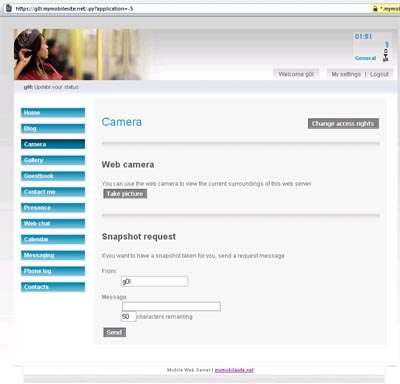Open Web chat from sidebar

coord(53,224)
